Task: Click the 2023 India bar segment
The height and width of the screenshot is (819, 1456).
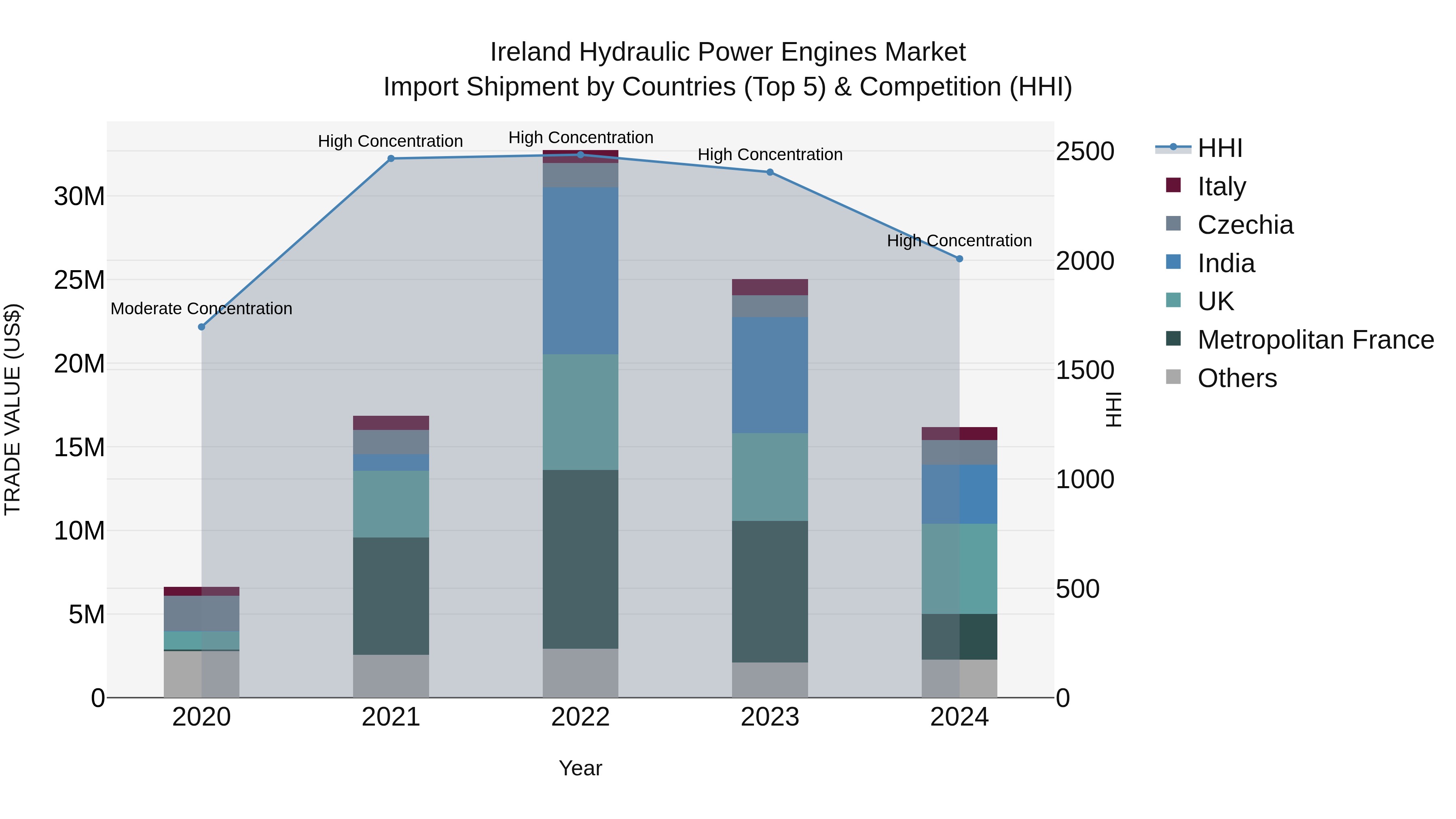Action: 770,375
